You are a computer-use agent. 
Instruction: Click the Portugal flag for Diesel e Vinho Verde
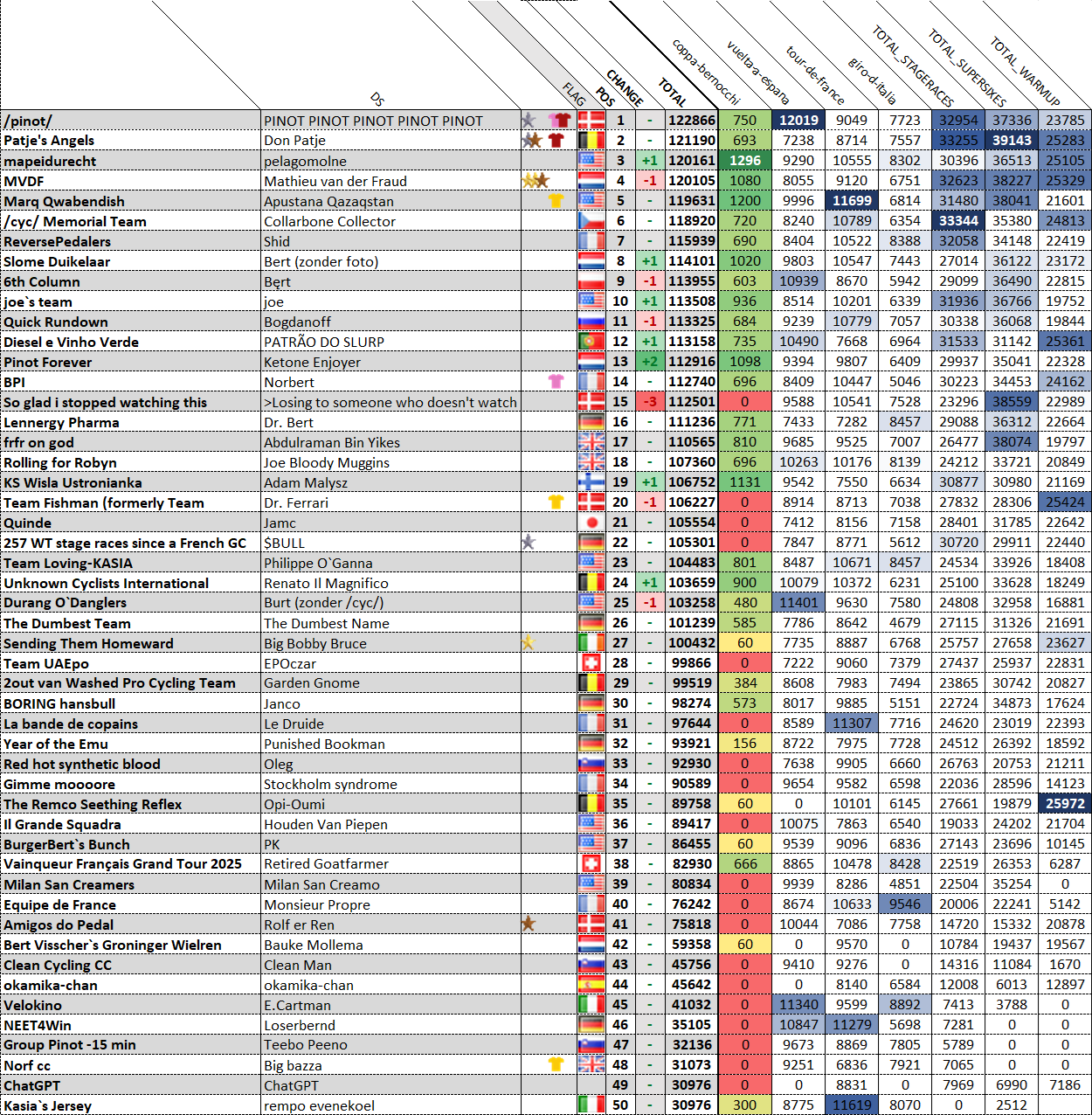[x=591, y=342]
